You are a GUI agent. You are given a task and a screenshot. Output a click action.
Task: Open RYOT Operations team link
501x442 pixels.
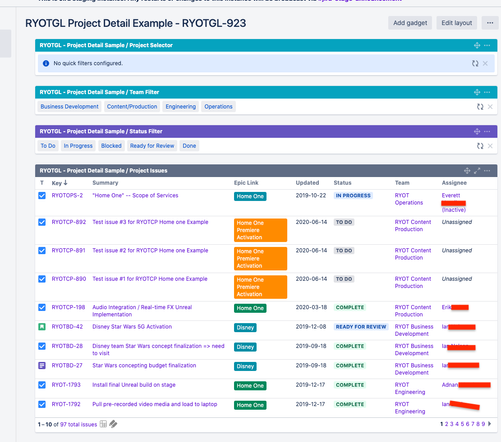coord(409,199)
